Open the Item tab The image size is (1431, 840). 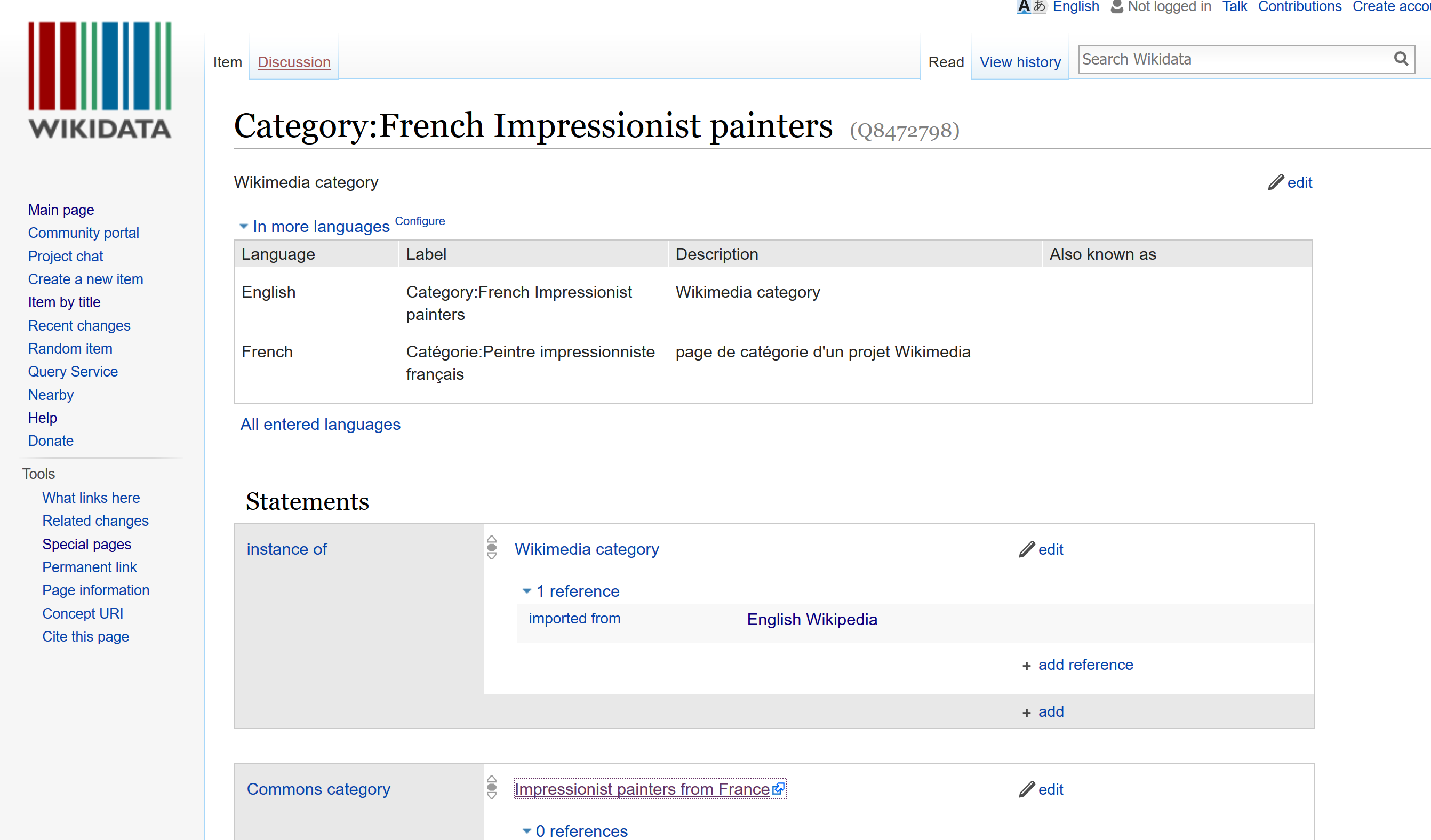pos(227,62)
